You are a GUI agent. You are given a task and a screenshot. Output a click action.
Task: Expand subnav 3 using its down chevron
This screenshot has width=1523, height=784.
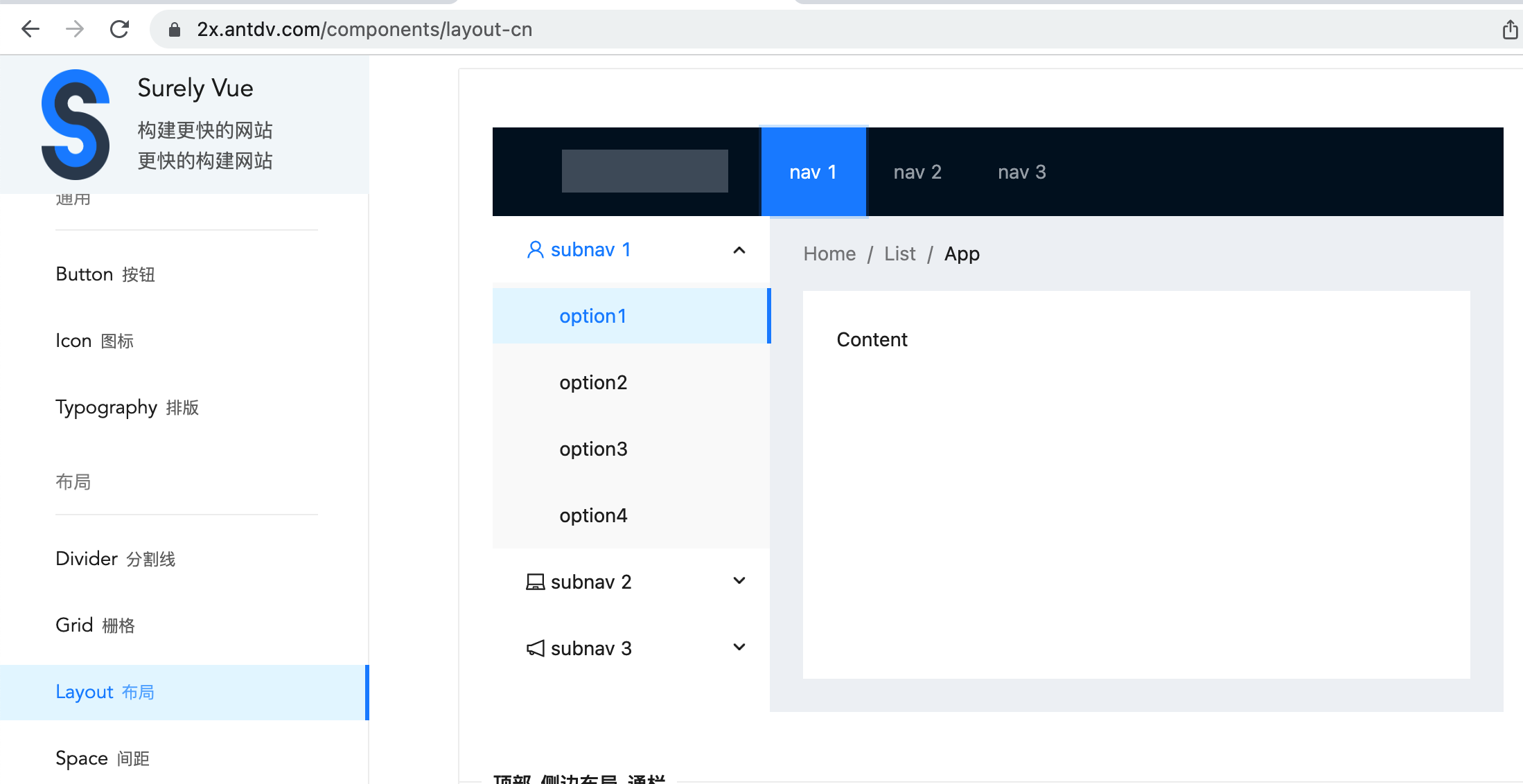coord(739,647)
